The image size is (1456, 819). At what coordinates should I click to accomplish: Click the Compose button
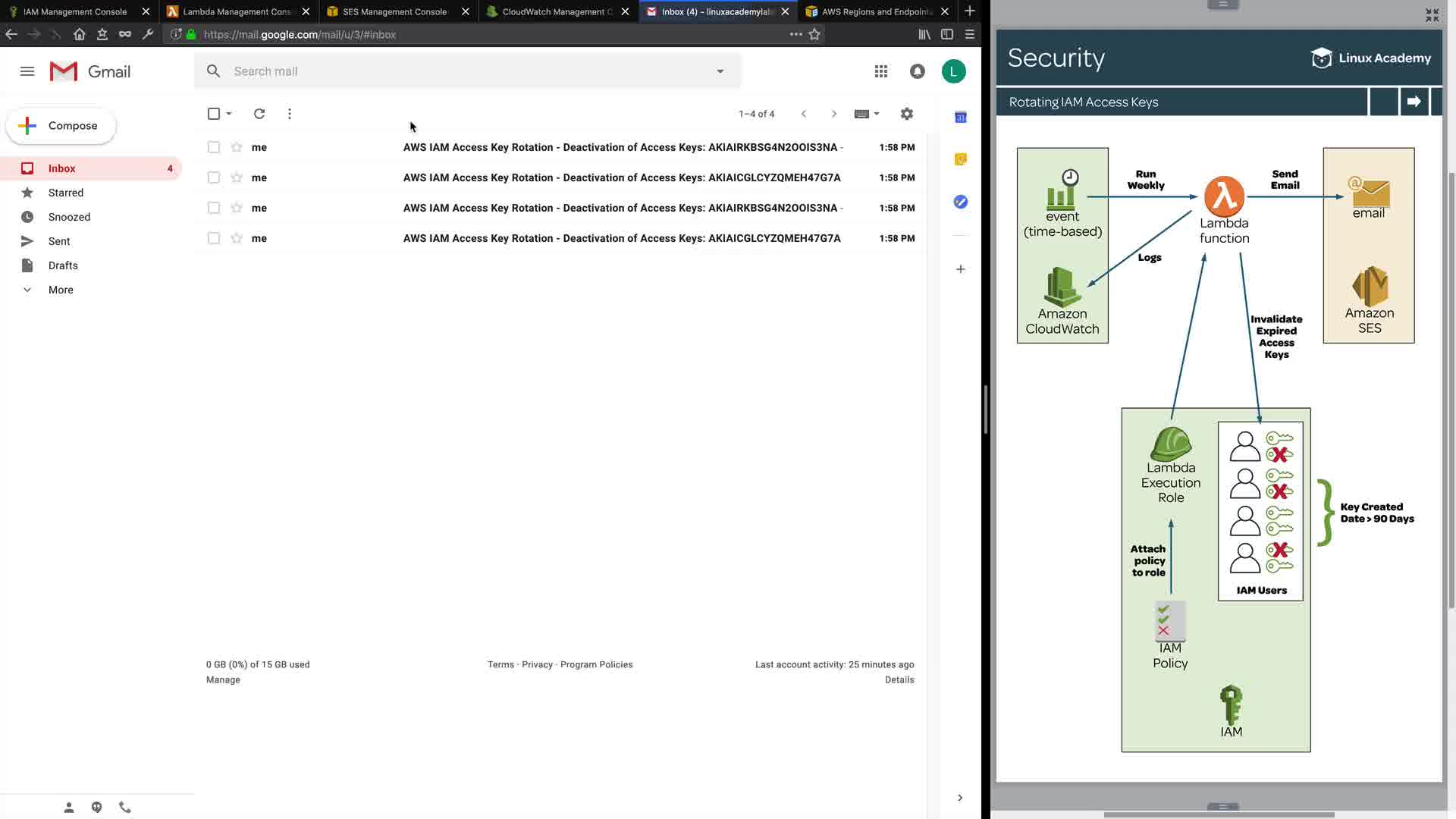[x=61, y=126]
